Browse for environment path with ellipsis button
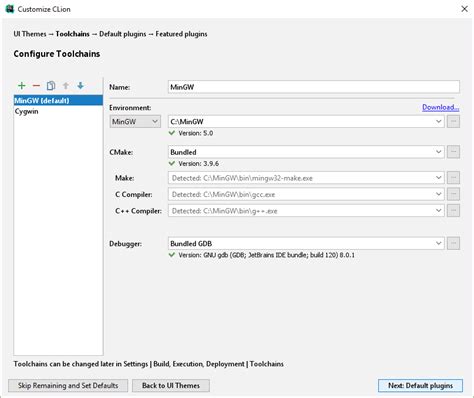The image size is (474, 398). 453,121
